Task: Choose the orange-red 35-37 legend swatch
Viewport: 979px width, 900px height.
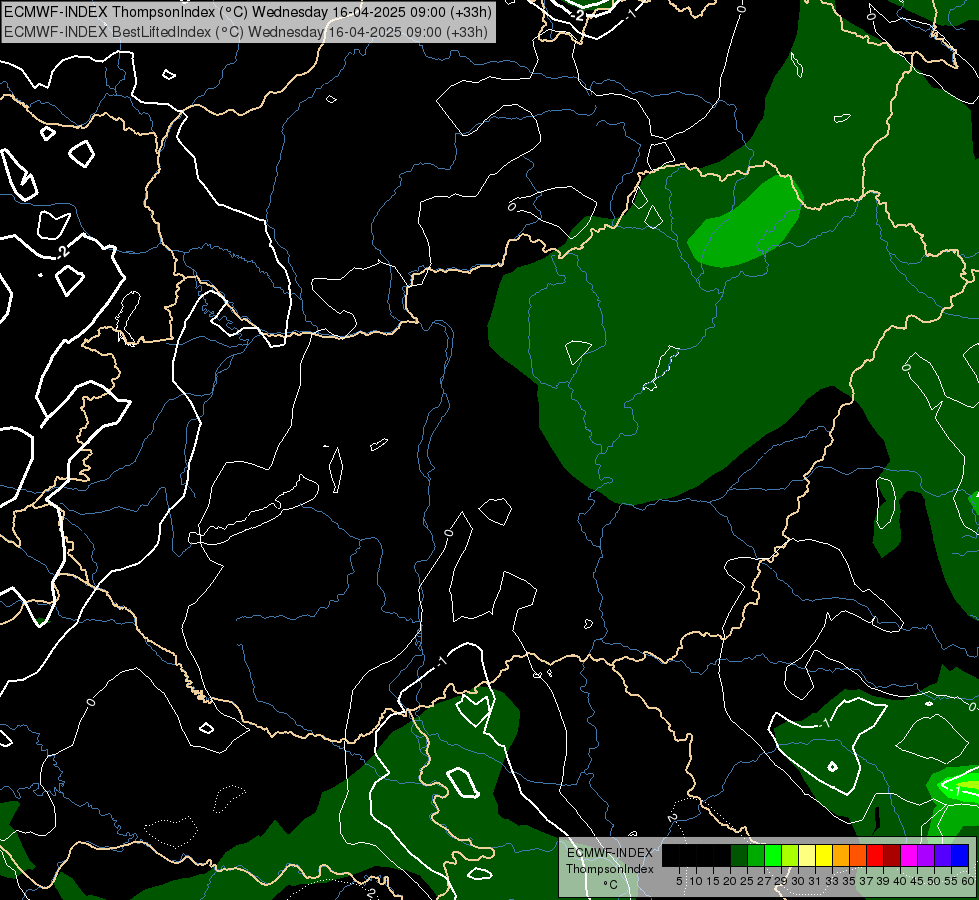Action: pos(858,855)
